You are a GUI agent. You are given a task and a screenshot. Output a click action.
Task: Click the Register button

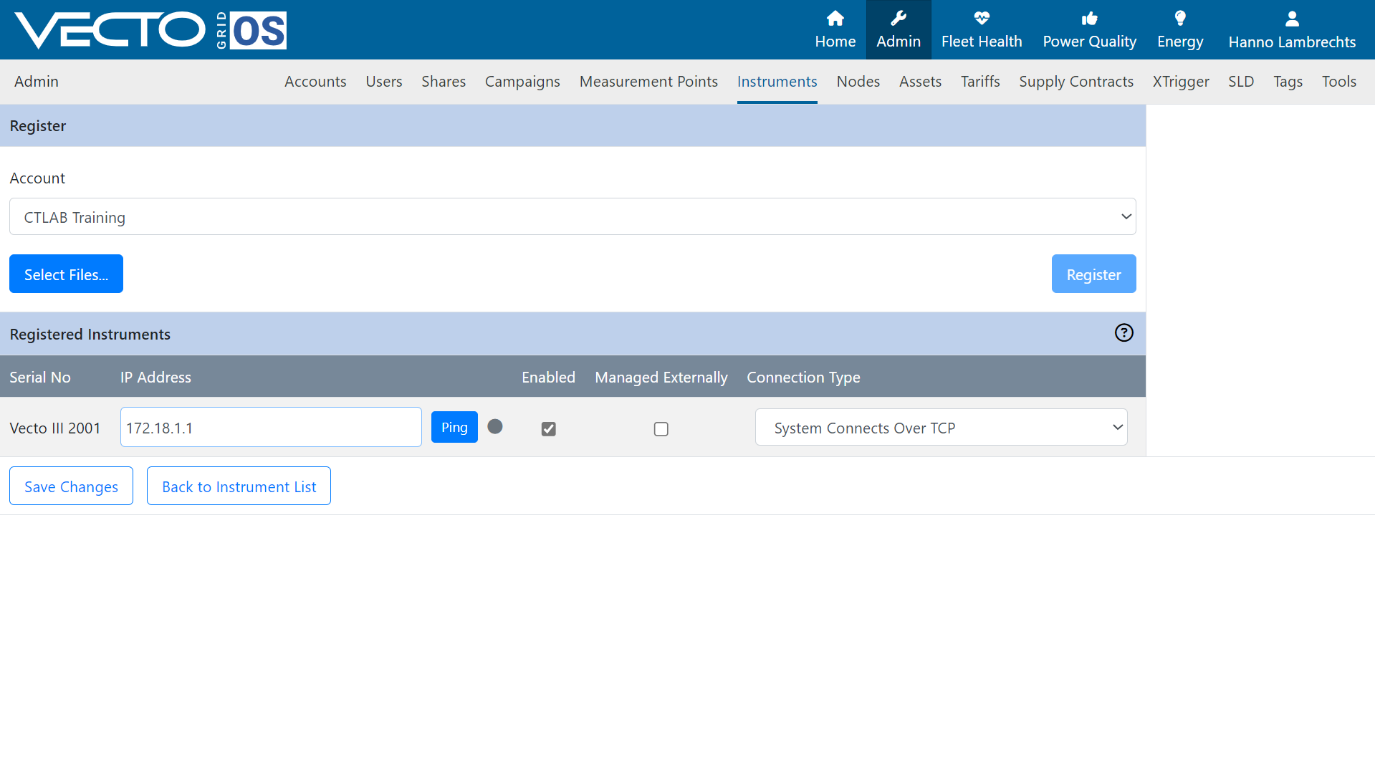pos(1094,274)
